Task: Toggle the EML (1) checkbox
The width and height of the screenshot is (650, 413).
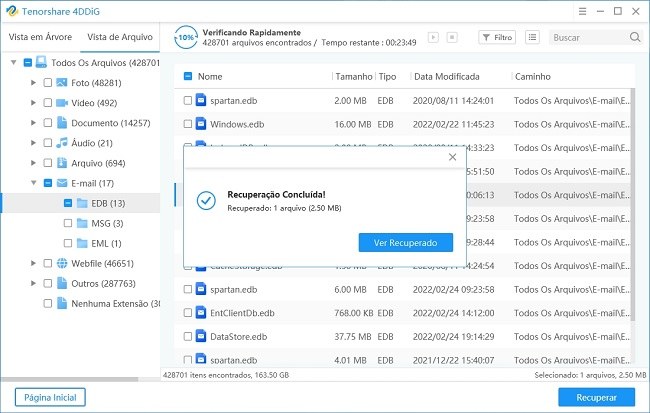Action: [68, 243]
